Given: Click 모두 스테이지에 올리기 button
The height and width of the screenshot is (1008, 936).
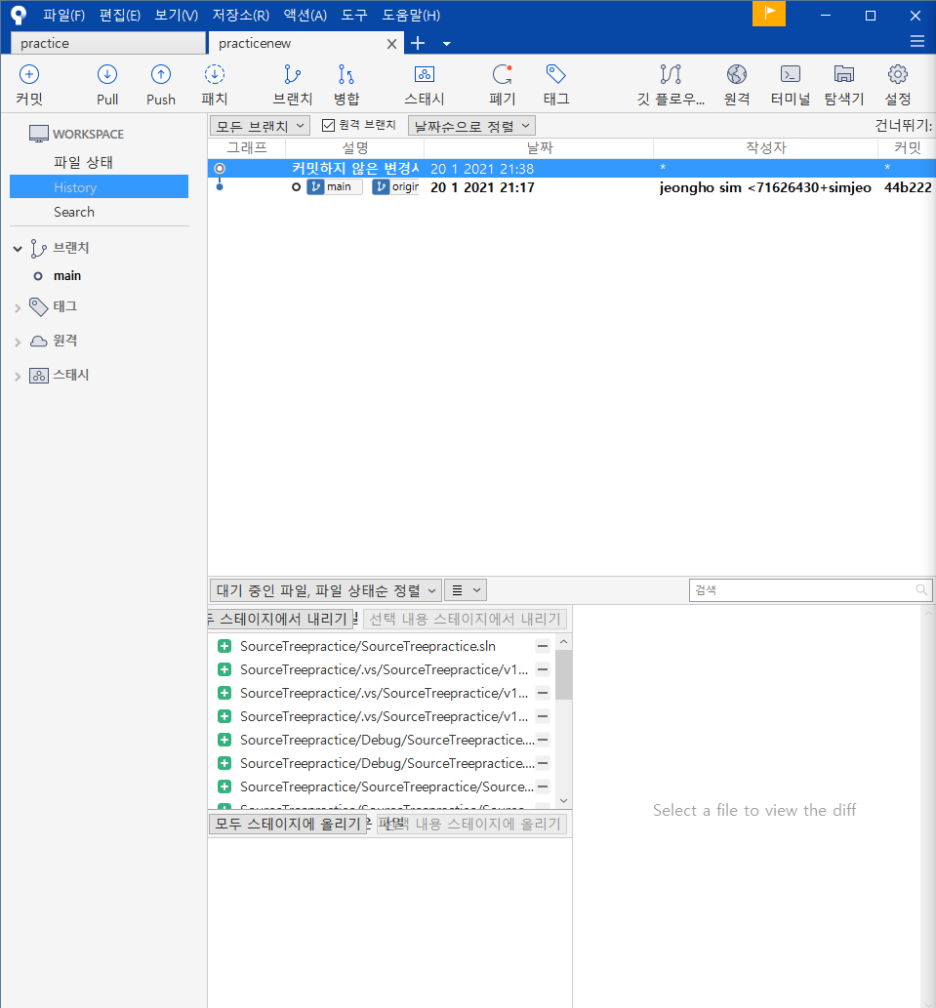Looking at the screenshot, I should (287, 824).
